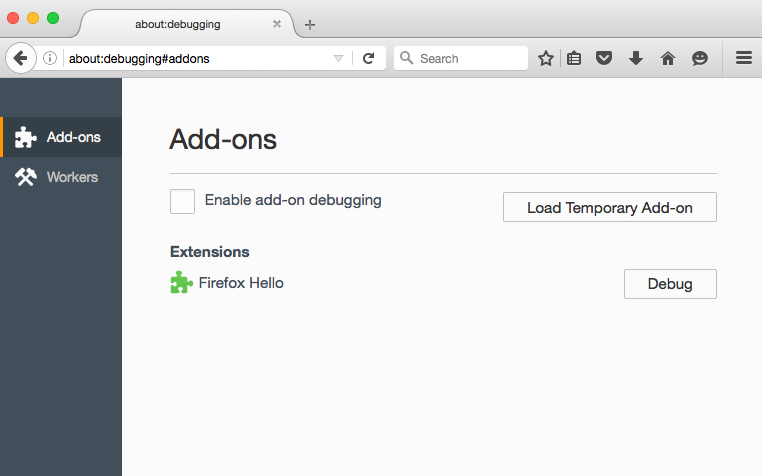Bookmark this page with the star icon

point(546,58)
